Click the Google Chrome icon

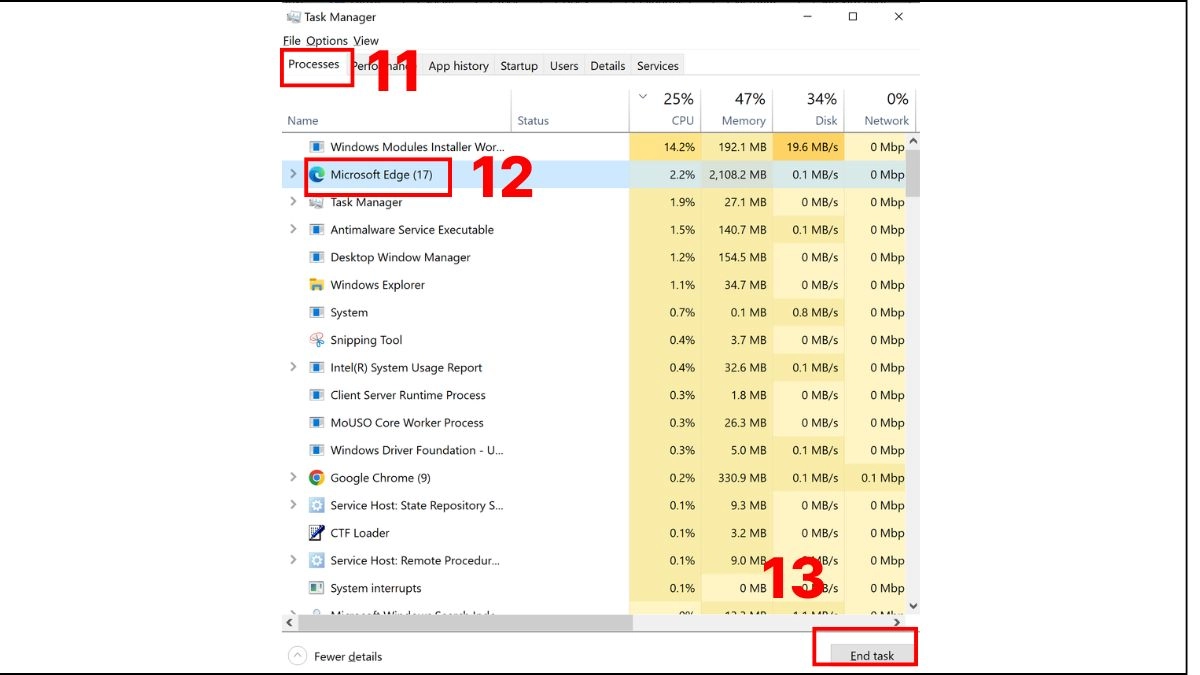click(317, 478)
